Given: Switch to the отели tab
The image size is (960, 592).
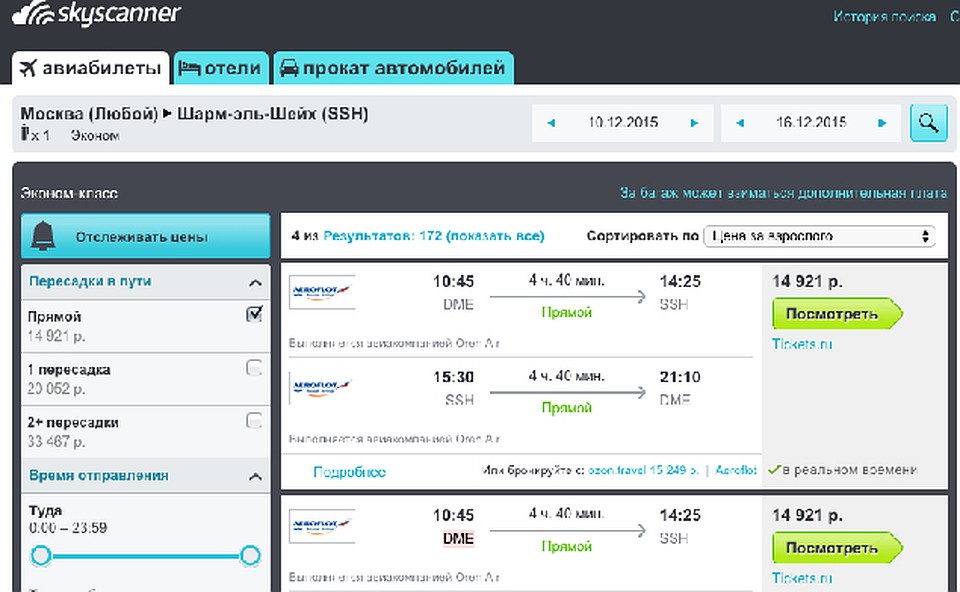Looking at the screenshot, I should point(221,68).
